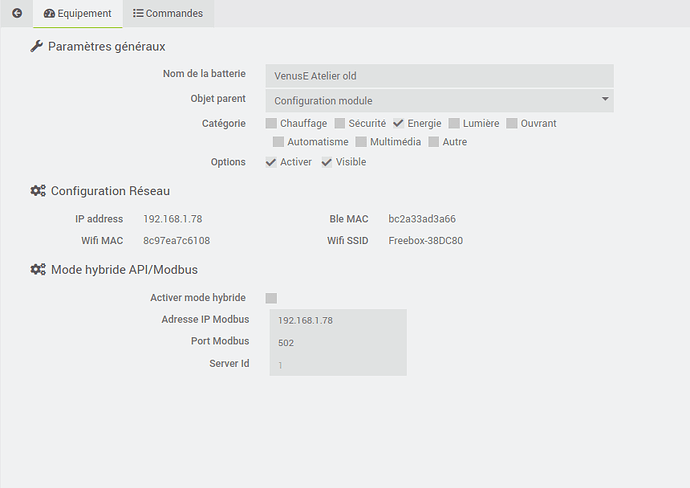Uncheck the Energie category box
Image resolution: width=690 pixels, height=488 pixels.
point(398,123)
